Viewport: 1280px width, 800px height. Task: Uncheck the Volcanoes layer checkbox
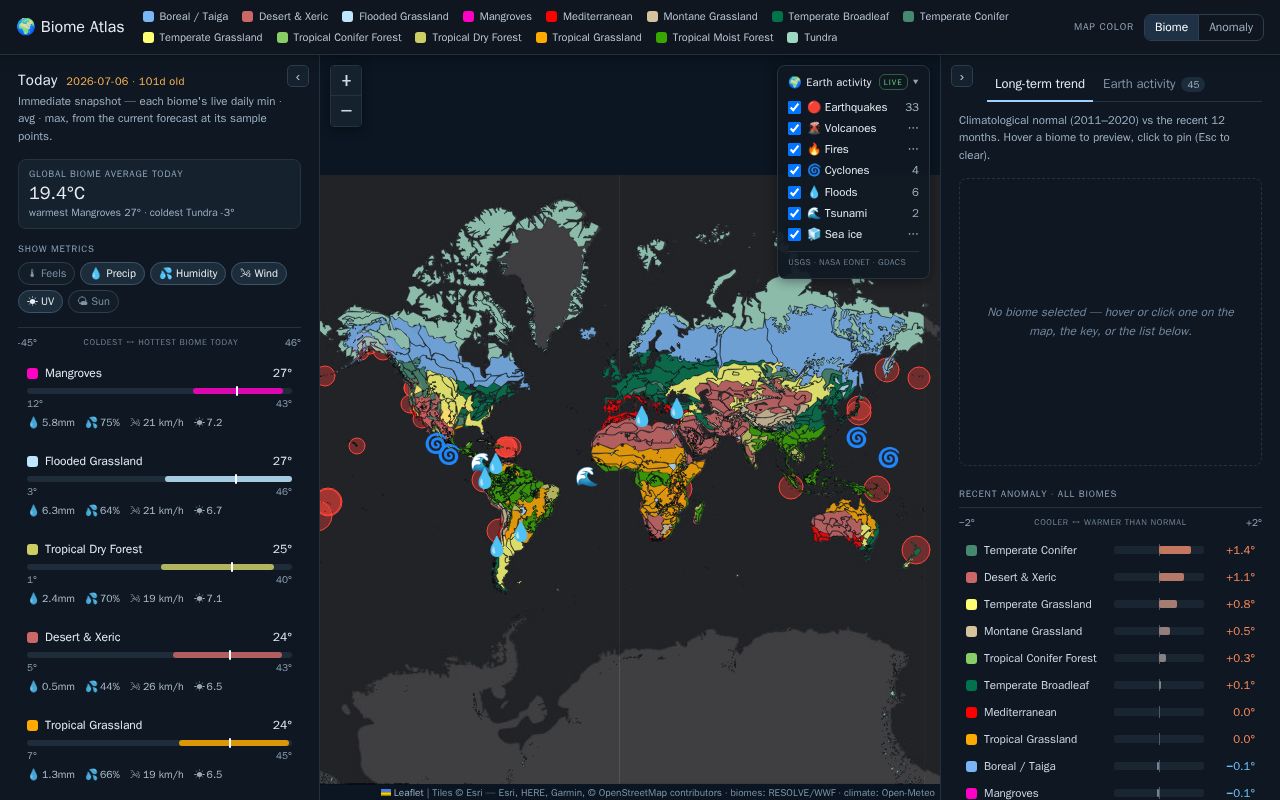tap(795, 128)
